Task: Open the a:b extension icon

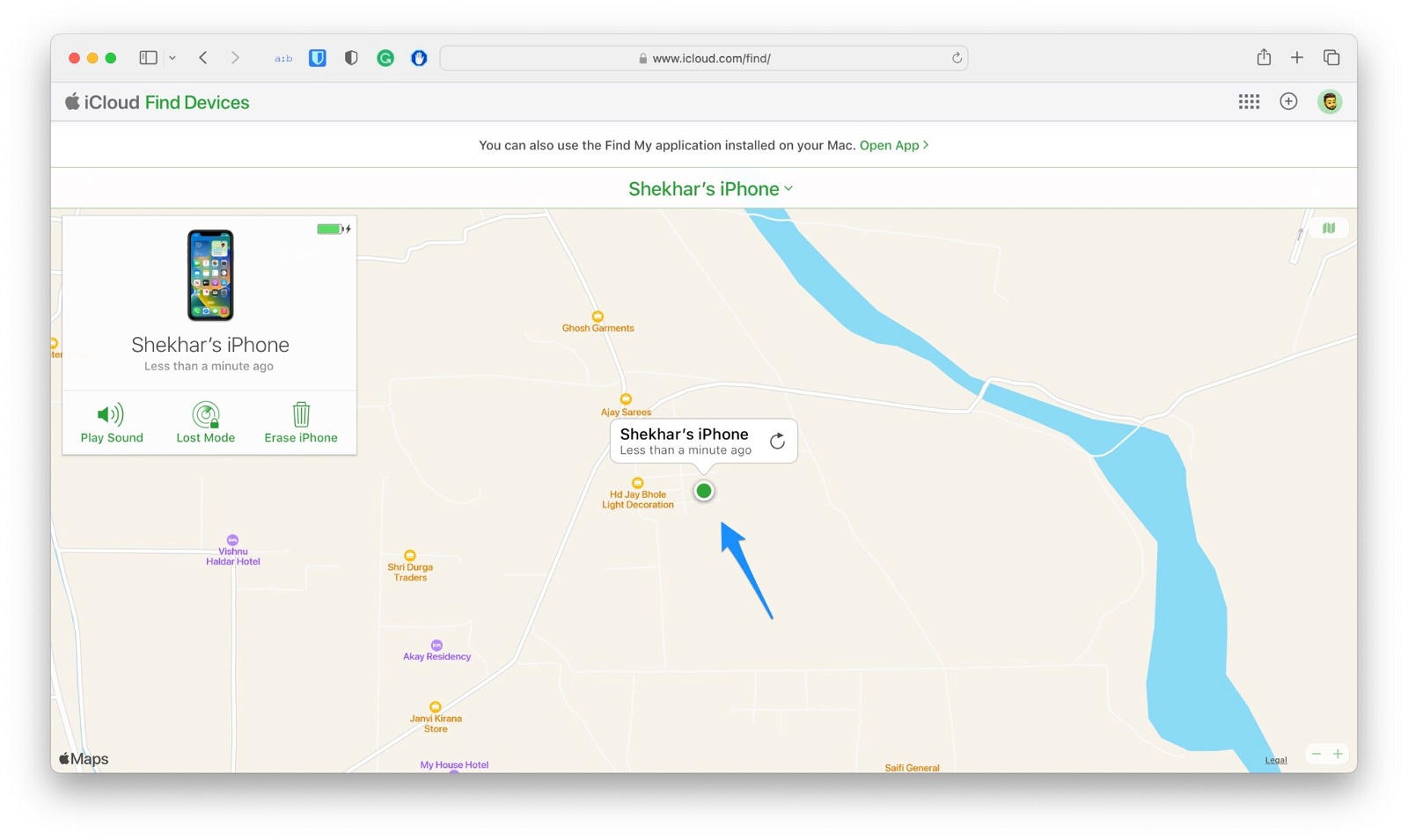Action: tap(283, 58)
